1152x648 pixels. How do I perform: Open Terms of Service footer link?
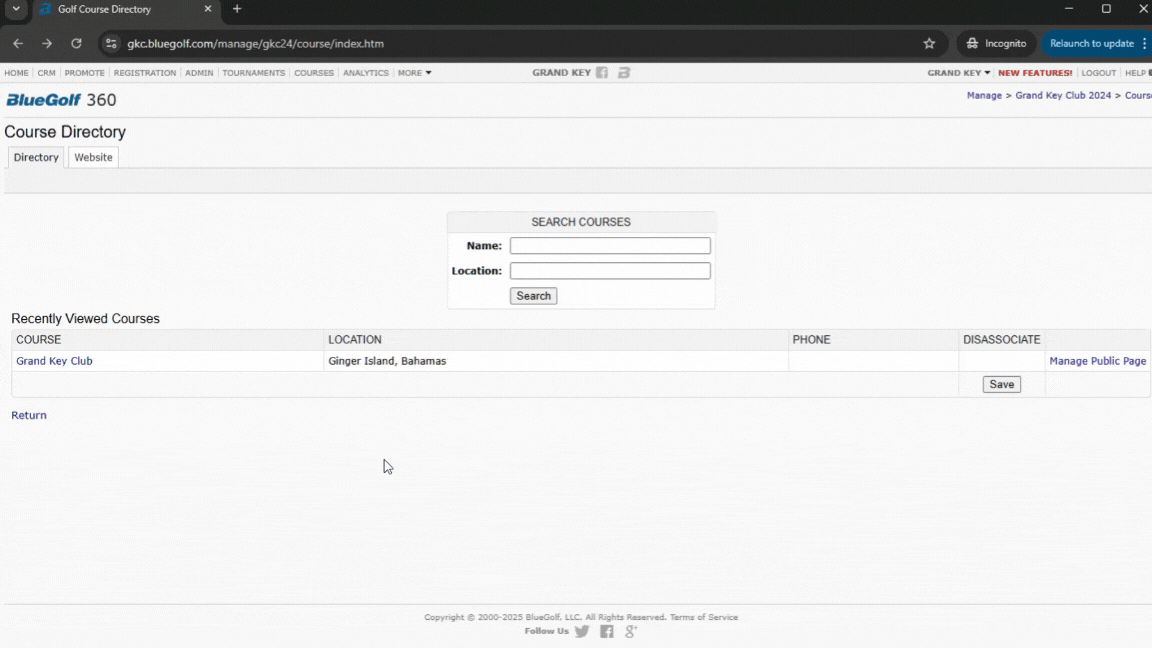[704, 617]
